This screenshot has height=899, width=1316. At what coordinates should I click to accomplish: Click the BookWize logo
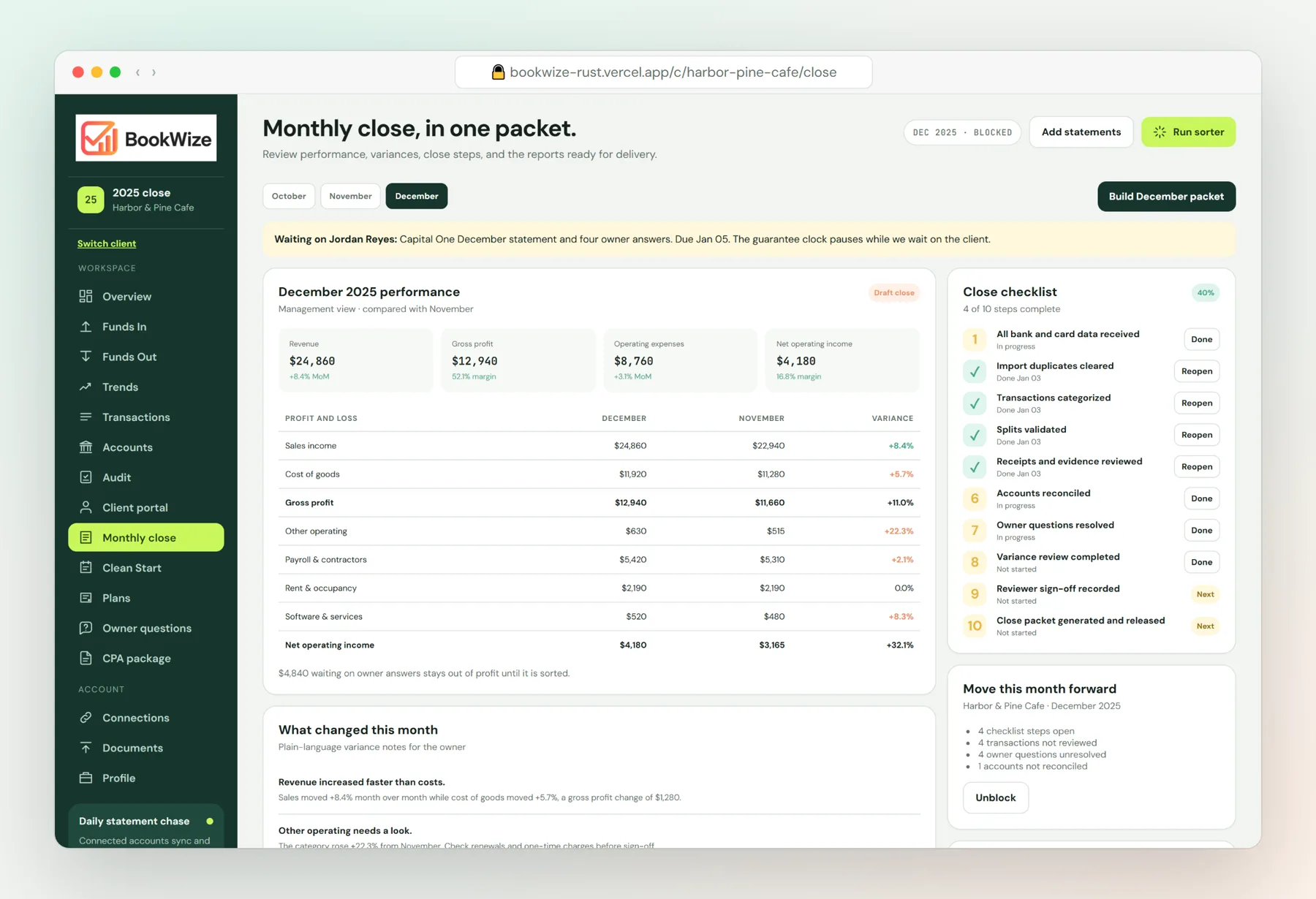pos(146,138)
